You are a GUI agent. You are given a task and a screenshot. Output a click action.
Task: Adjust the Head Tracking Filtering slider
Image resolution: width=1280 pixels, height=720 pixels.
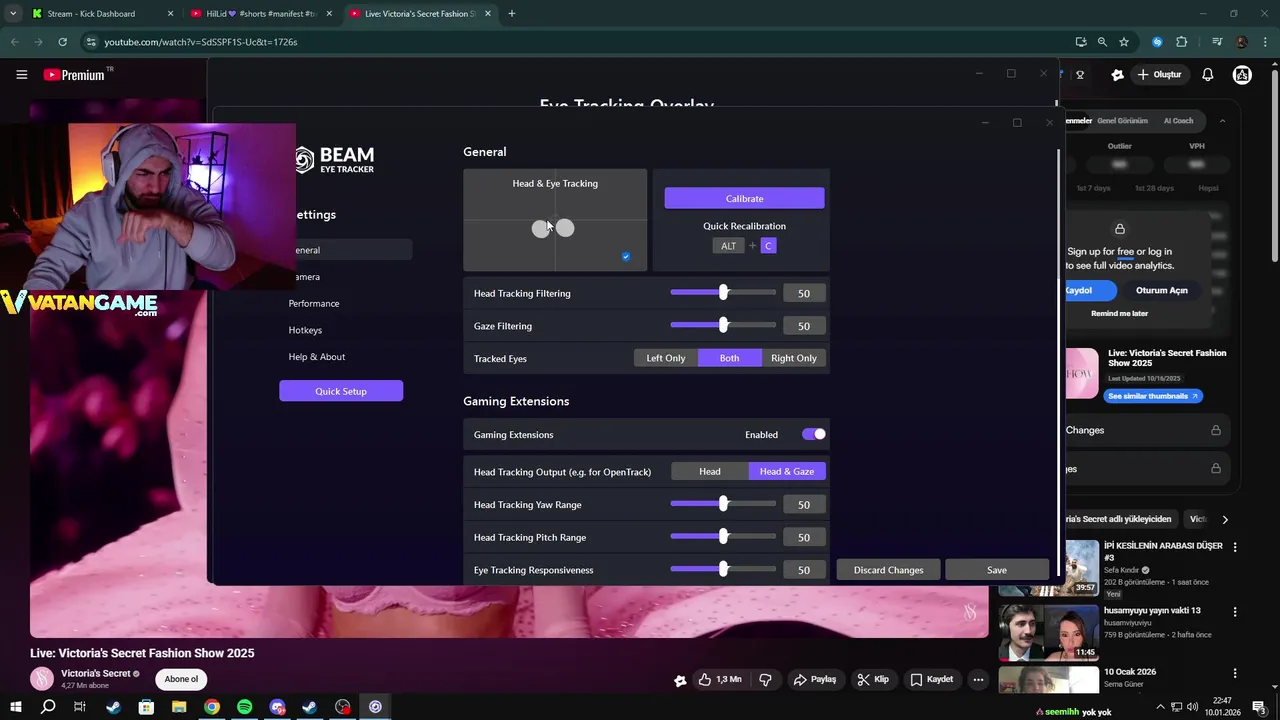click(x=723, y=293)
